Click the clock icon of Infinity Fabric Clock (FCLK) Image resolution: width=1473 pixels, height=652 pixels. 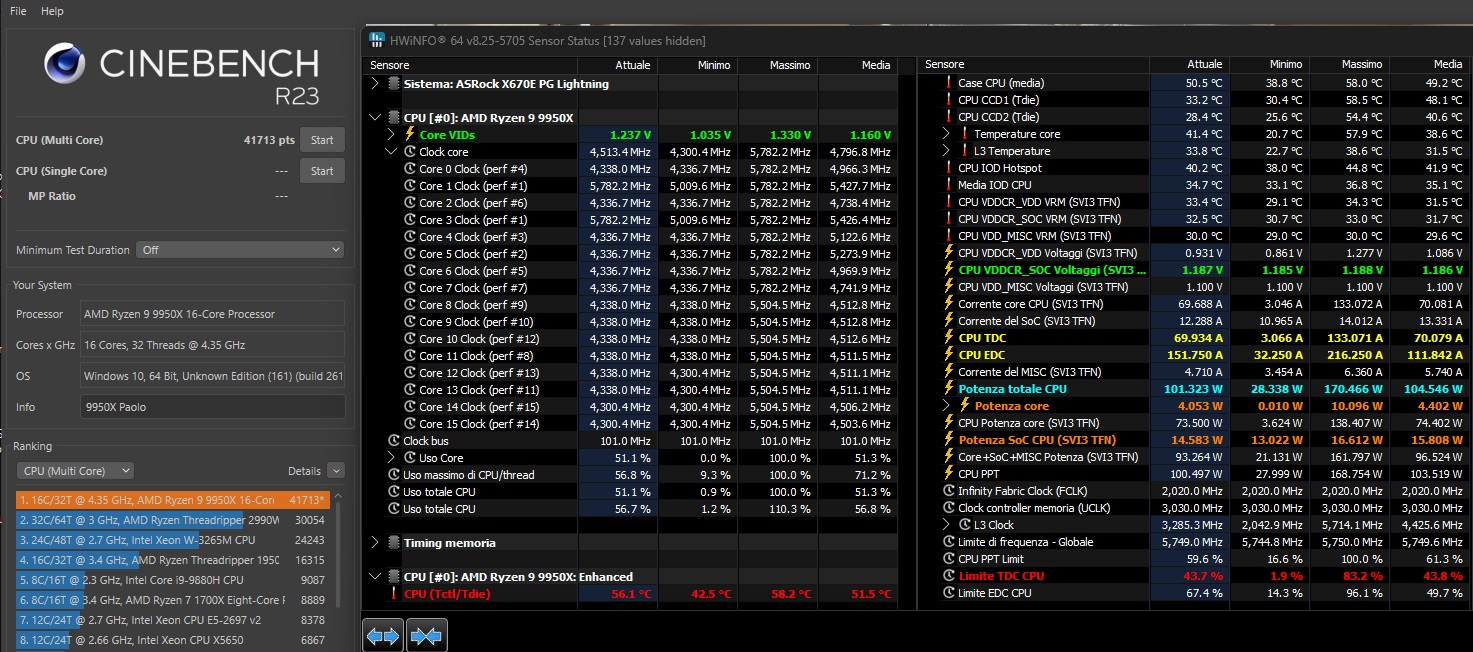click(x=949, y=491)
